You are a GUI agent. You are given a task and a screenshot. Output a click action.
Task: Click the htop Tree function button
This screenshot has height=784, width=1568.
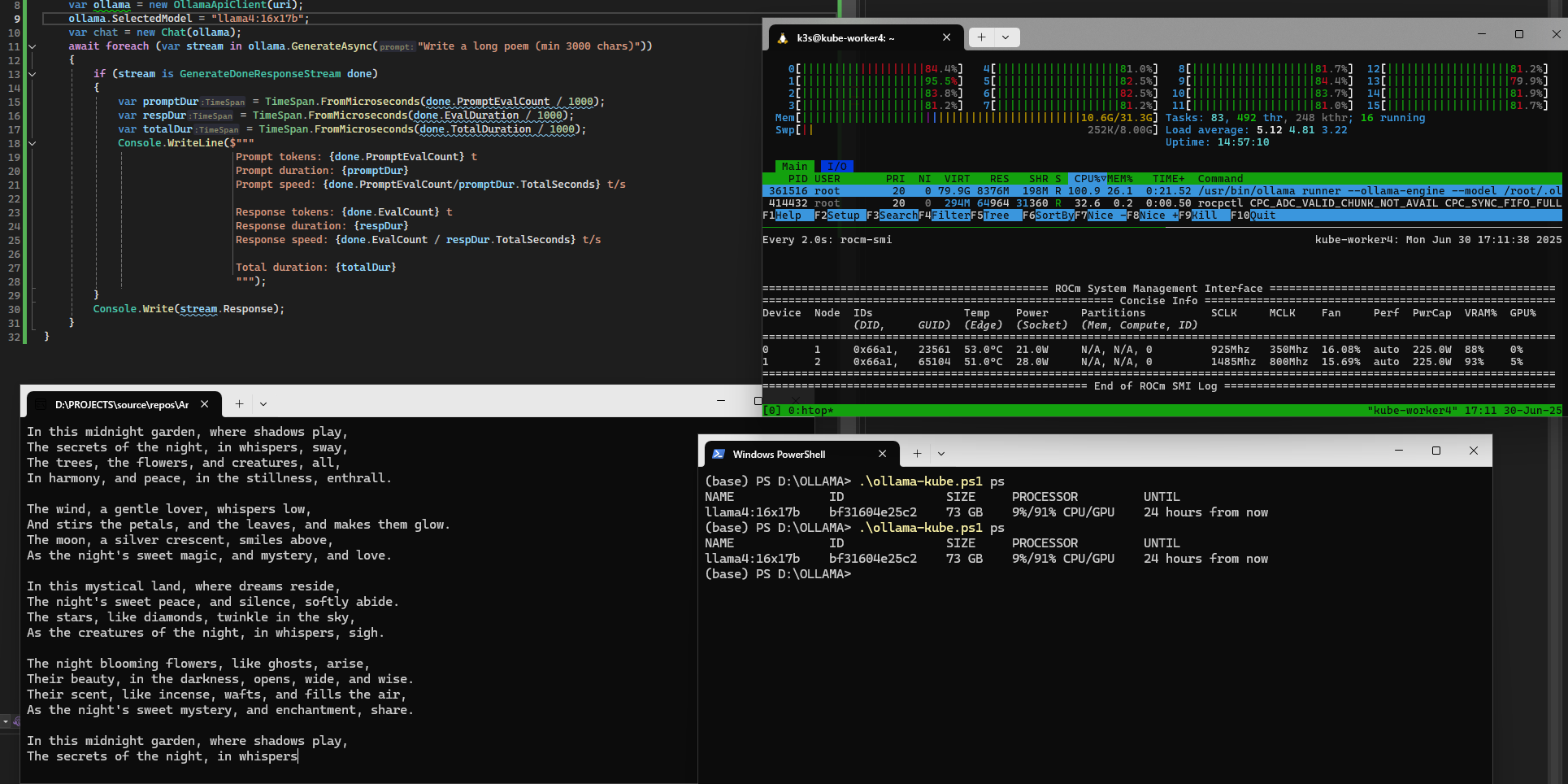coord(996,216)
